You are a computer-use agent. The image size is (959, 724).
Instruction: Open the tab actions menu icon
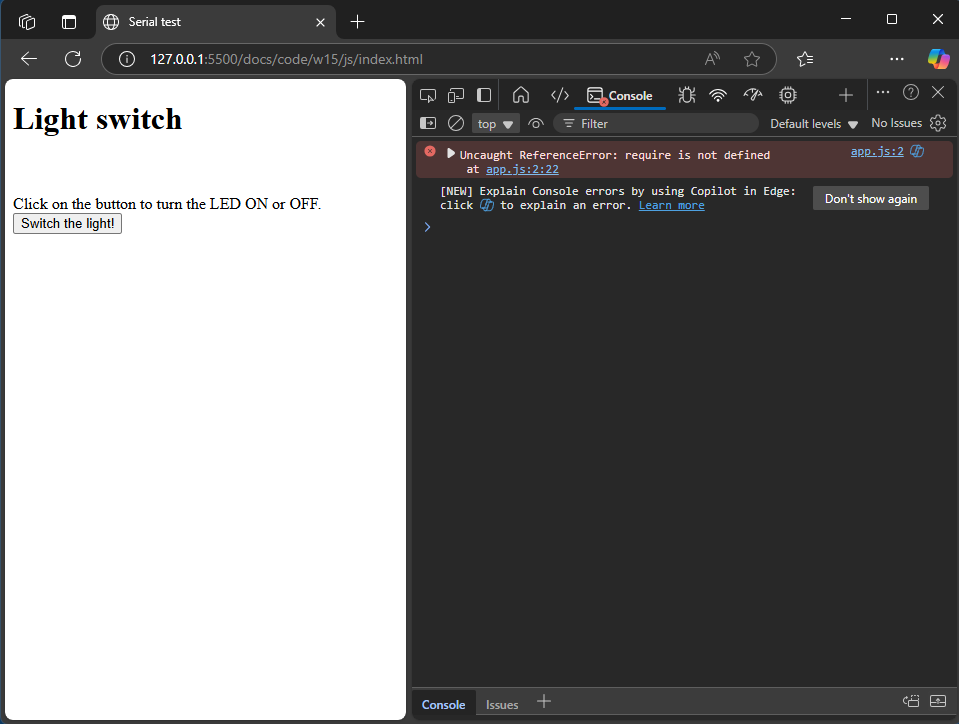point(69,22)
